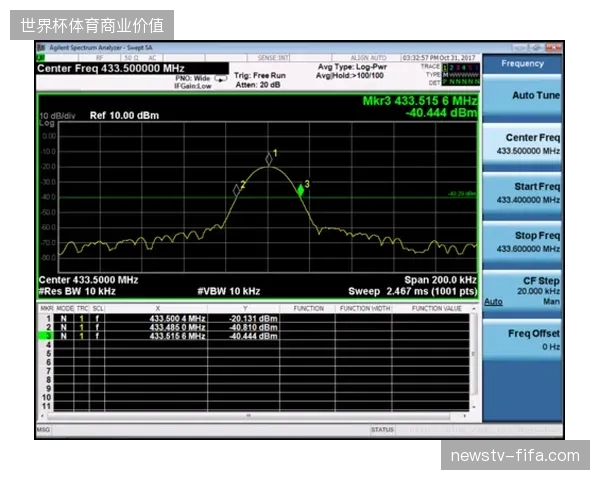Click the TRACE number indicators
The height and width of the screenshot is (480, 600).
[461, 67]
